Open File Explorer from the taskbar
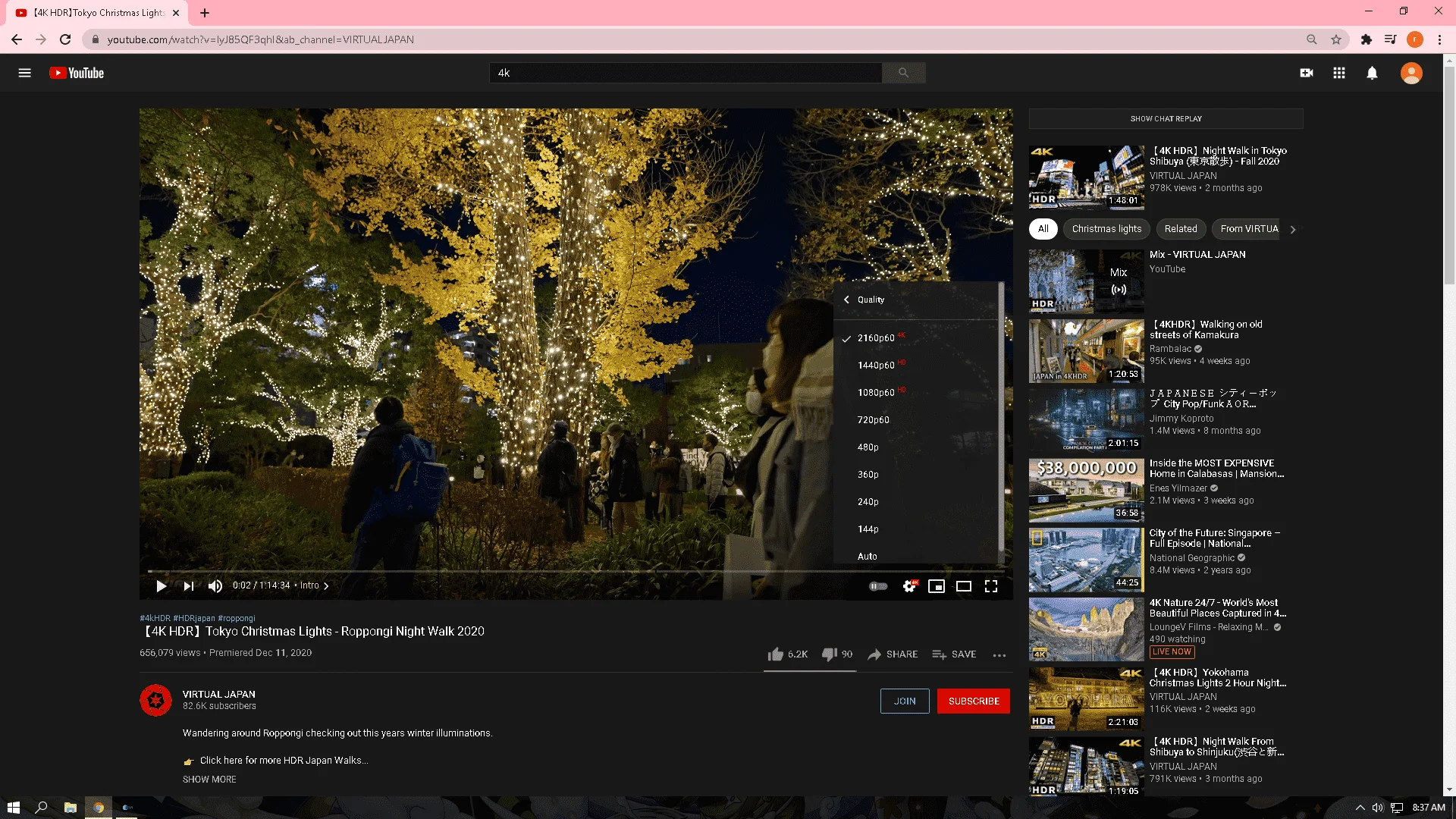 click(70, 808)
